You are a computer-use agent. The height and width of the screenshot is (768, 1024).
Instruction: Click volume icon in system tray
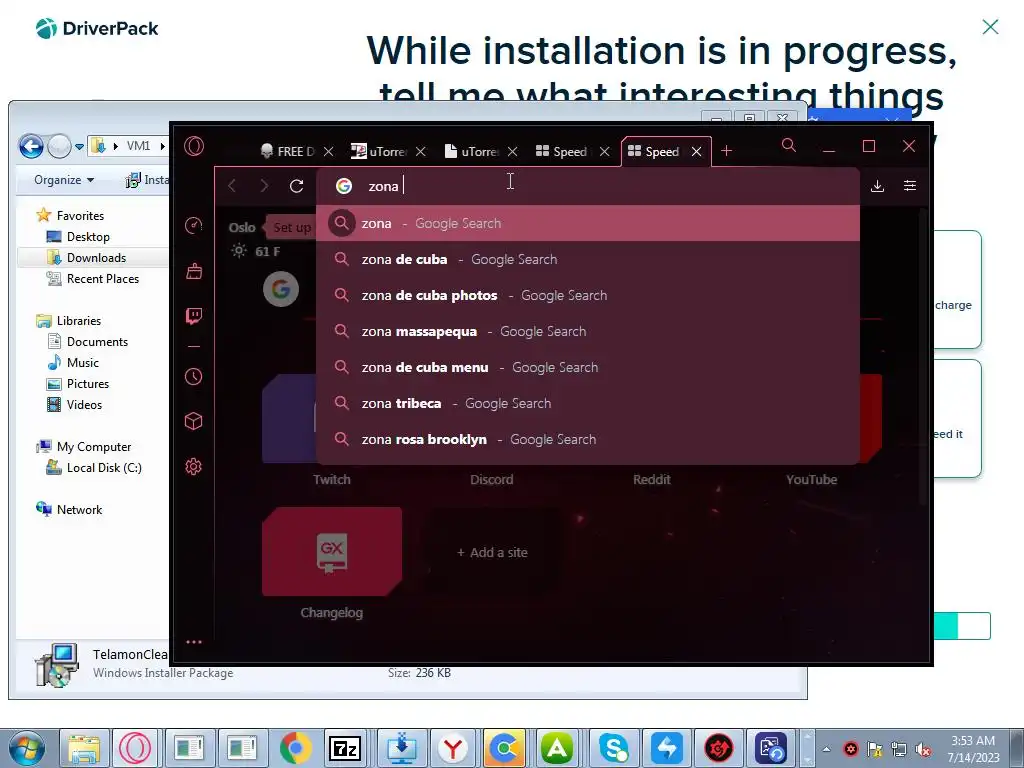[x=923, y=750]
